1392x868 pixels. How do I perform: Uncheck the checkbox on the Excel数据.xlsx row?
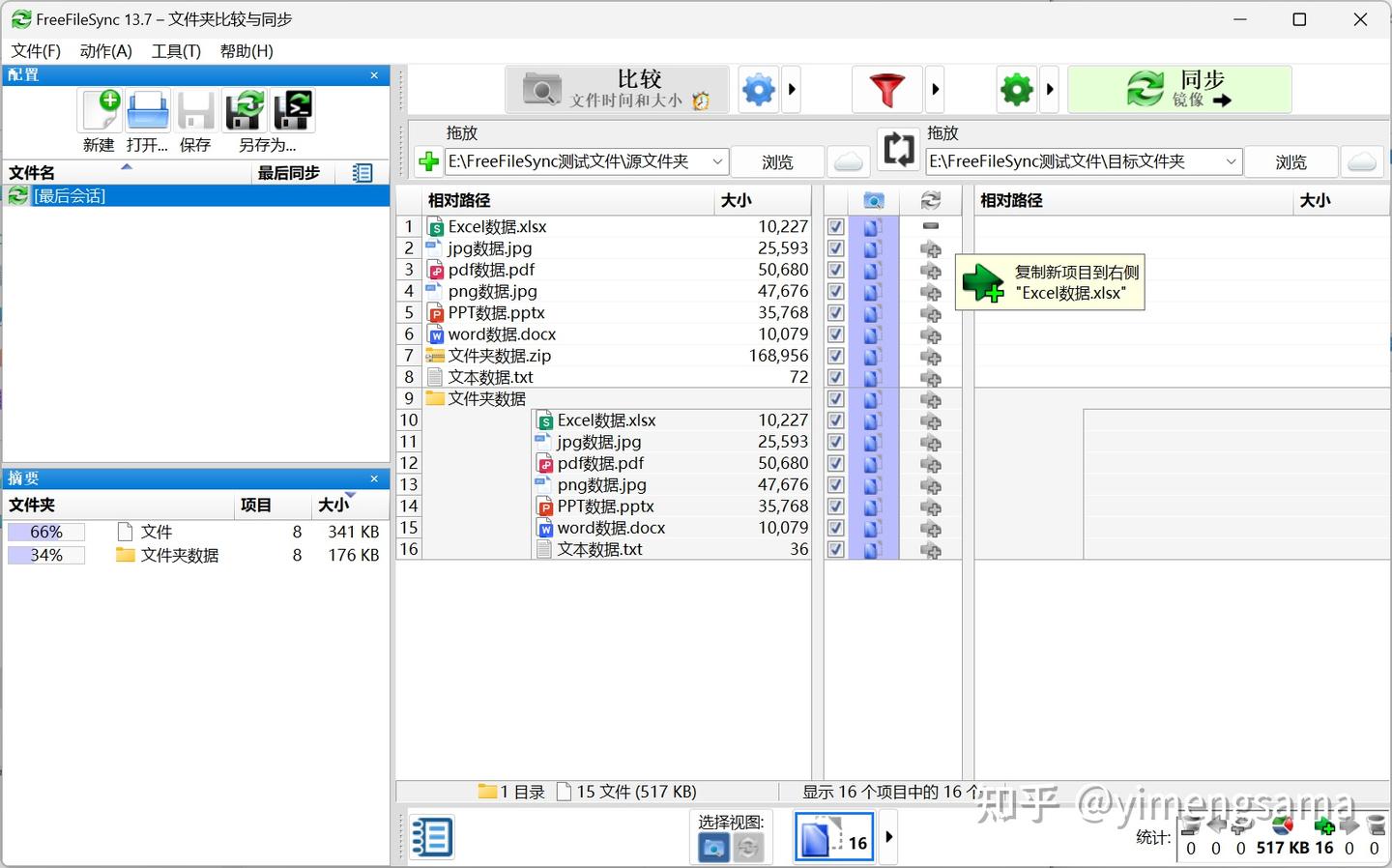pyautogui.click(x=834, y=226)
